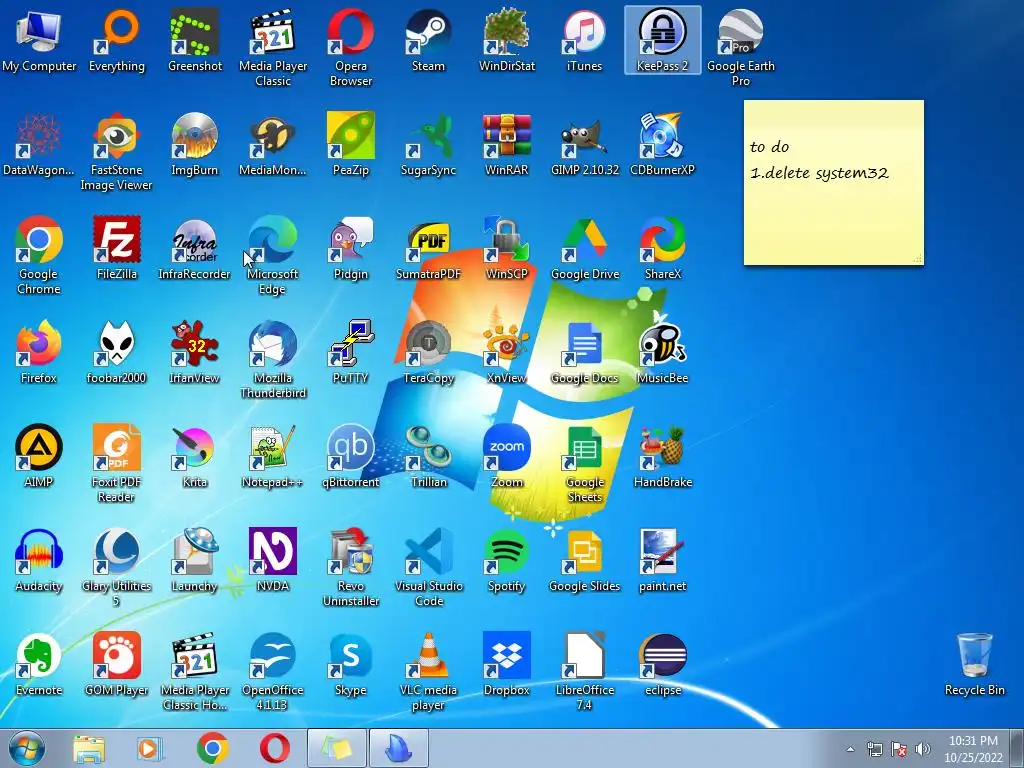
Task: Switch to Sticky Notes taskbar button
Action: [336, 748]
